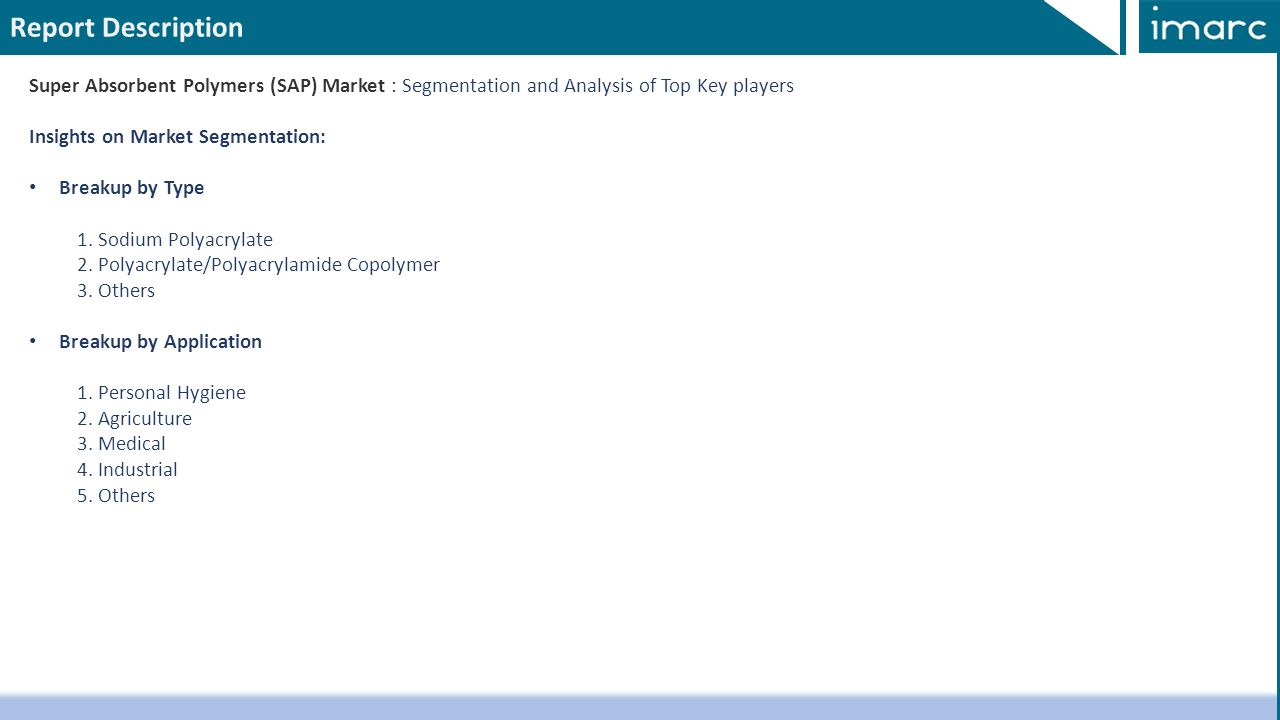Screen dimensions: 1280x720
Task: Click 'Insights on Market Segmentation:' line
Action: (x=177, y=137)
